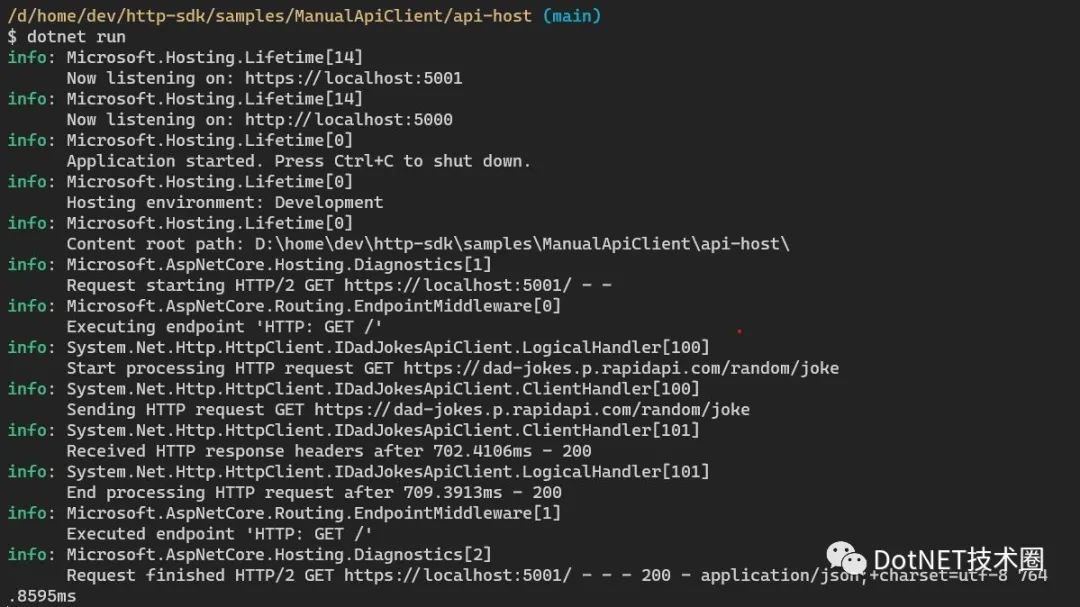Click the (main) git branch label

click(x=572, y=15)
